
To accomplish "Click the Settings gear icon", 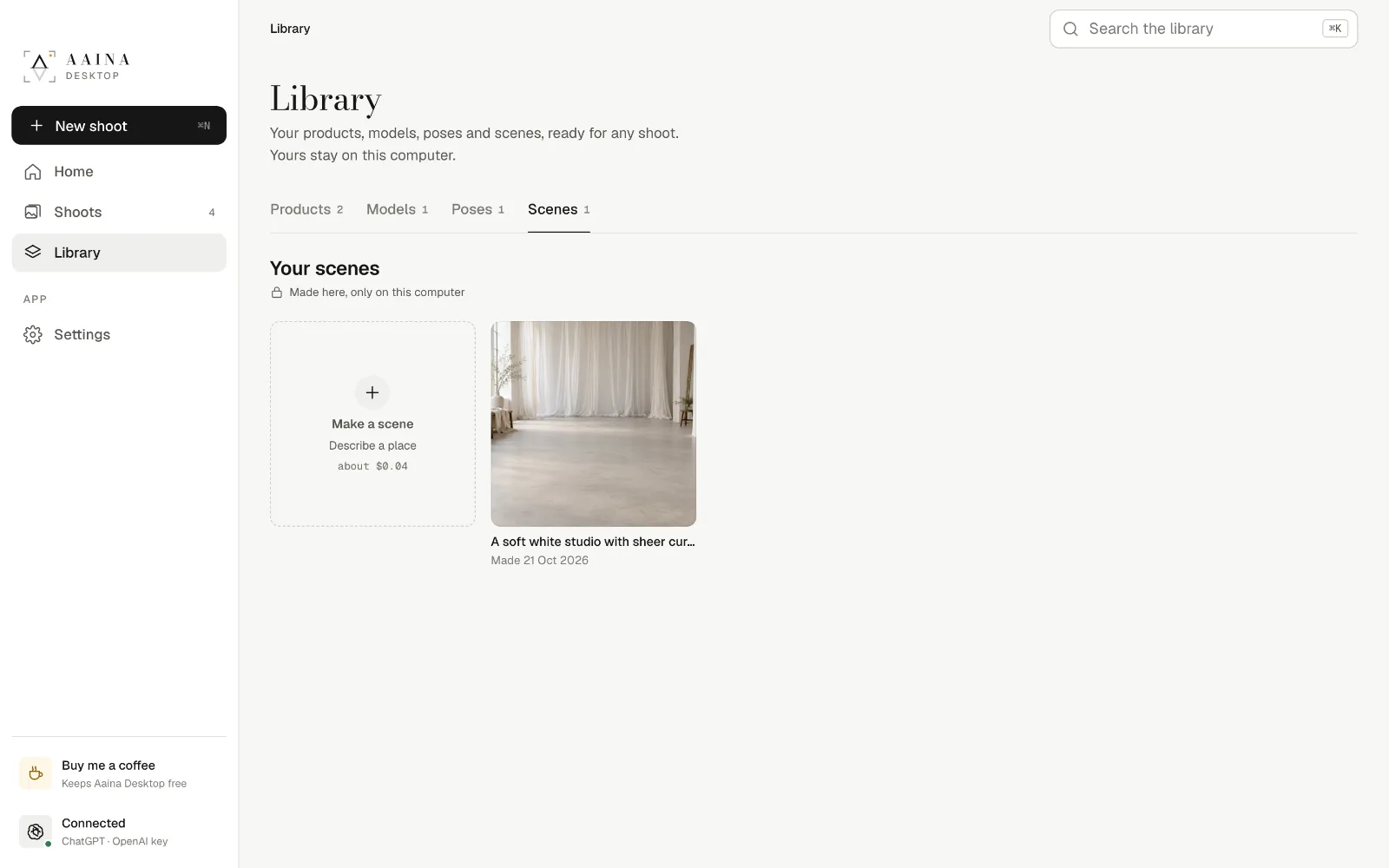I will tap(33, 335).
